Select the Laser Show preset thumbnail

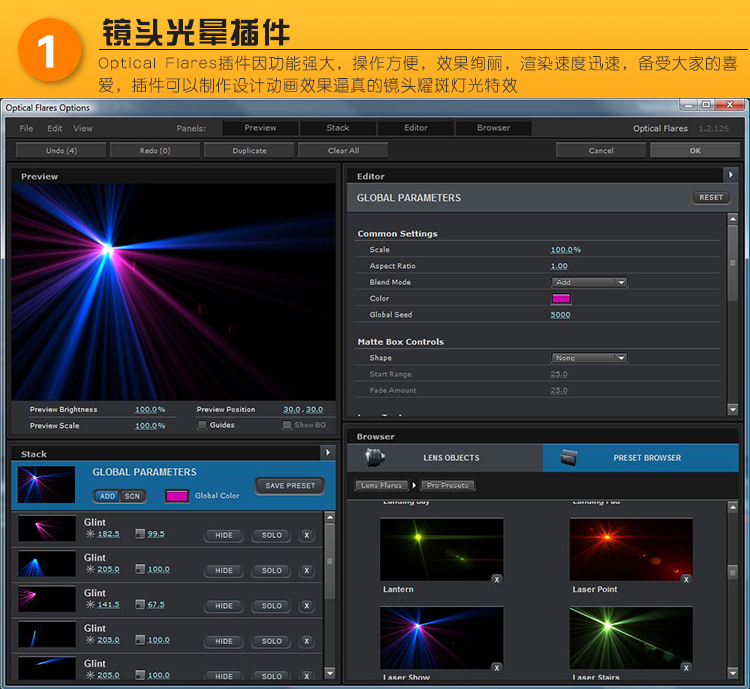pyautogui.click(x=441, y=638)
